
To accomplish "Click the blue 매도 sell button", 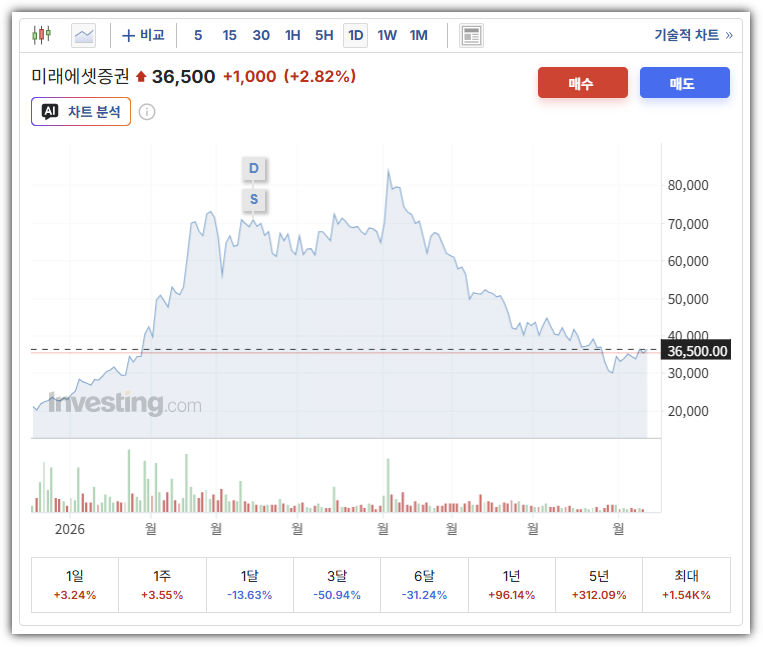I will click(685, 83).
